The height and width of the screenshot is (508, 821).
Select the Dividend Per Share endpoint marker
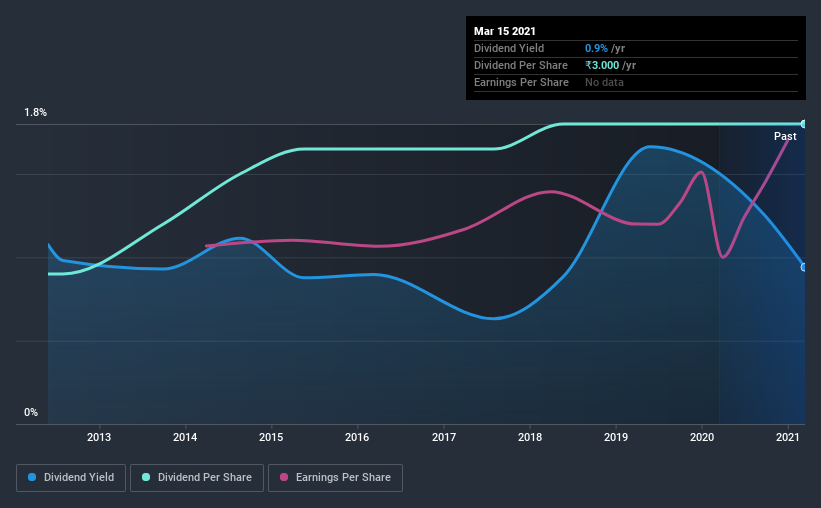coord(803,124)
